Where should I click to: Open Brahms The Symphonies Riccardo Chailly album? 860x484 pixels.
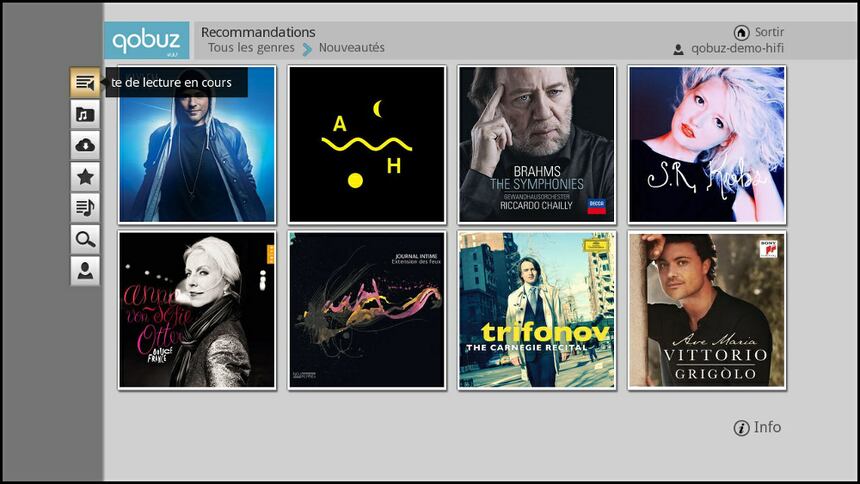[x=537, y=144]
